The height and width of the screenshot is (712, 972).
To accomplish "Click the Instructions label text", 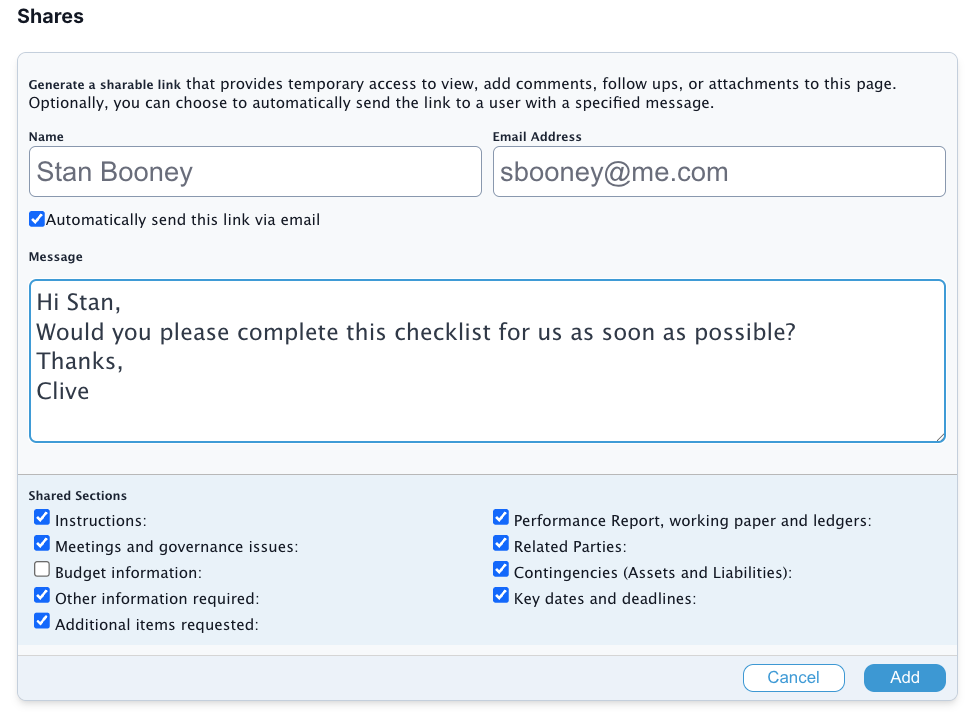I will (101, 521).
